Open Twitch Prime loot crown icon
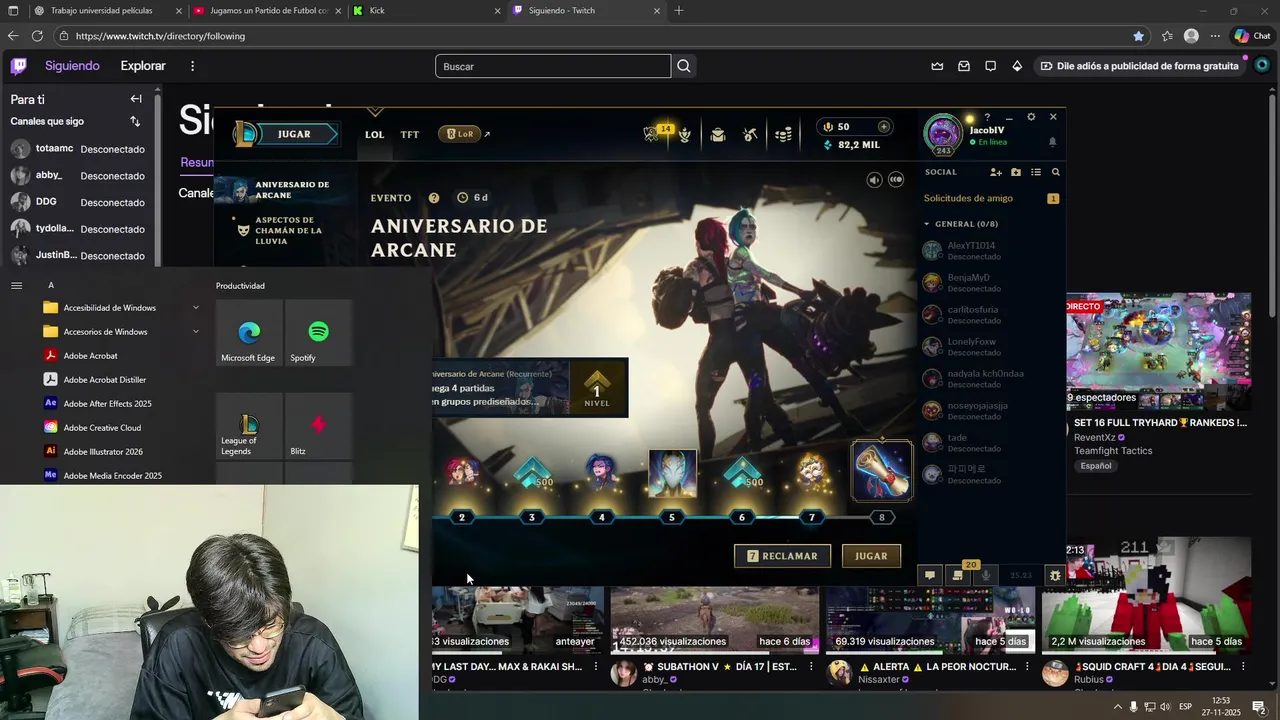The height and width of the screenshot is (720, 1280). point(937,66)
